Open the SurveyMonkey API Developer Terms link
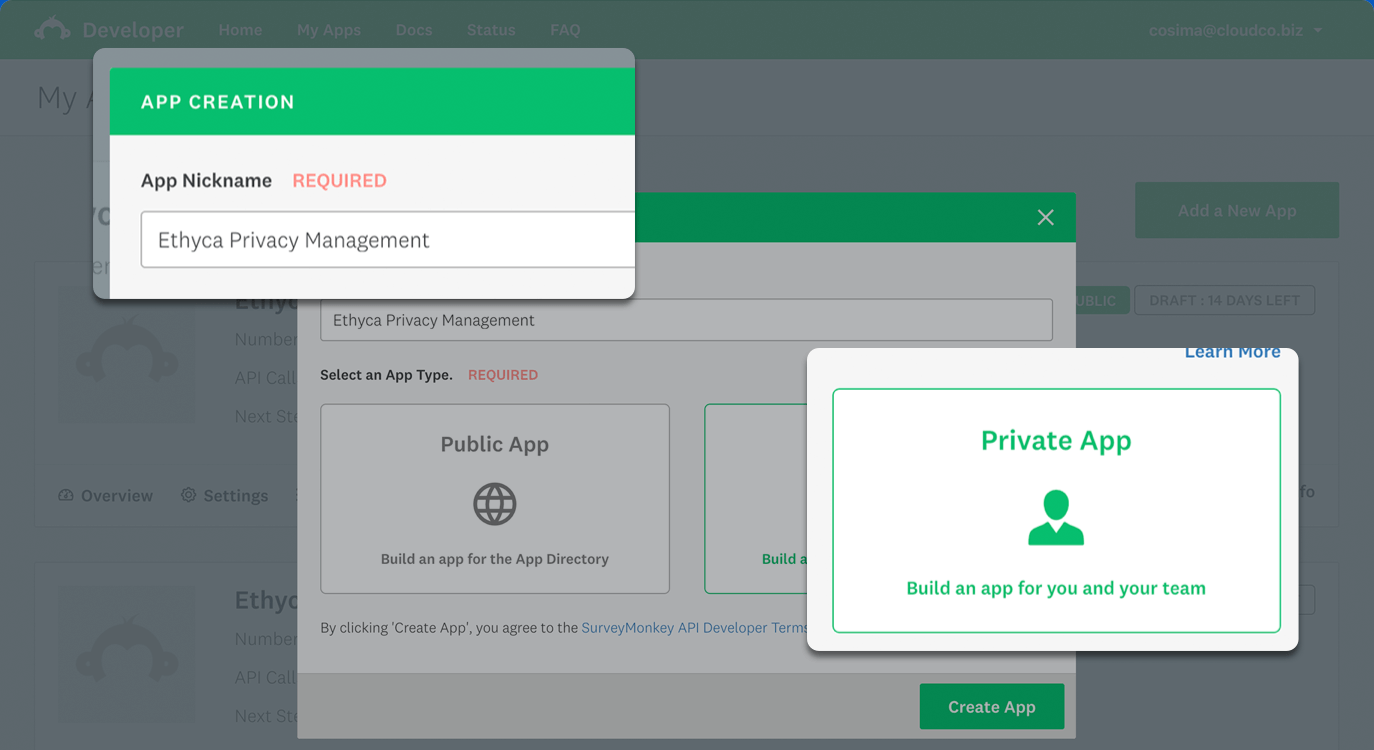Image resolution: width=1374 pixels, height=750 pixels. (x=694, y=628)
